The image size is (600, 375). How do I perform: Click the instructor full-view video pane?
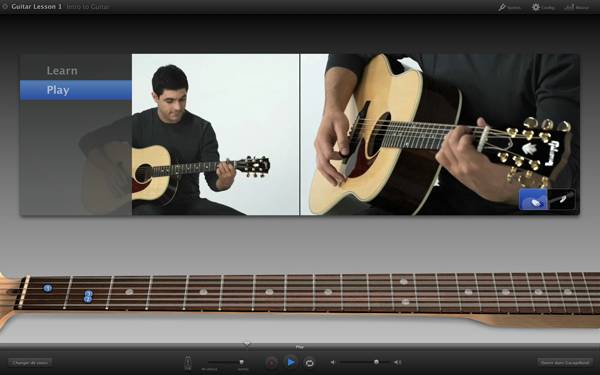pyautogui.click(x=215, y=134)
